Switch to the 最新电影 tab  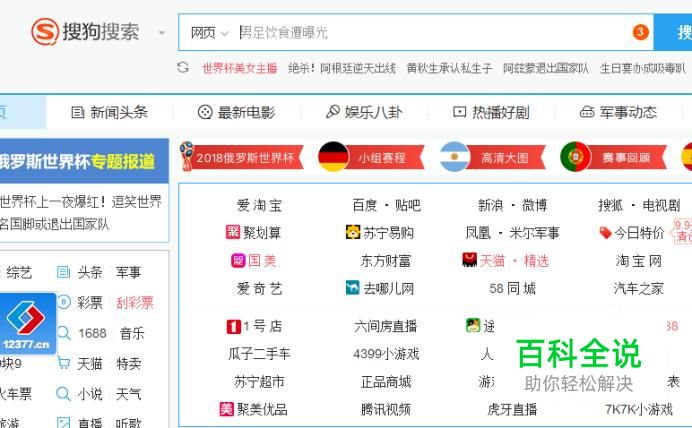236,112
